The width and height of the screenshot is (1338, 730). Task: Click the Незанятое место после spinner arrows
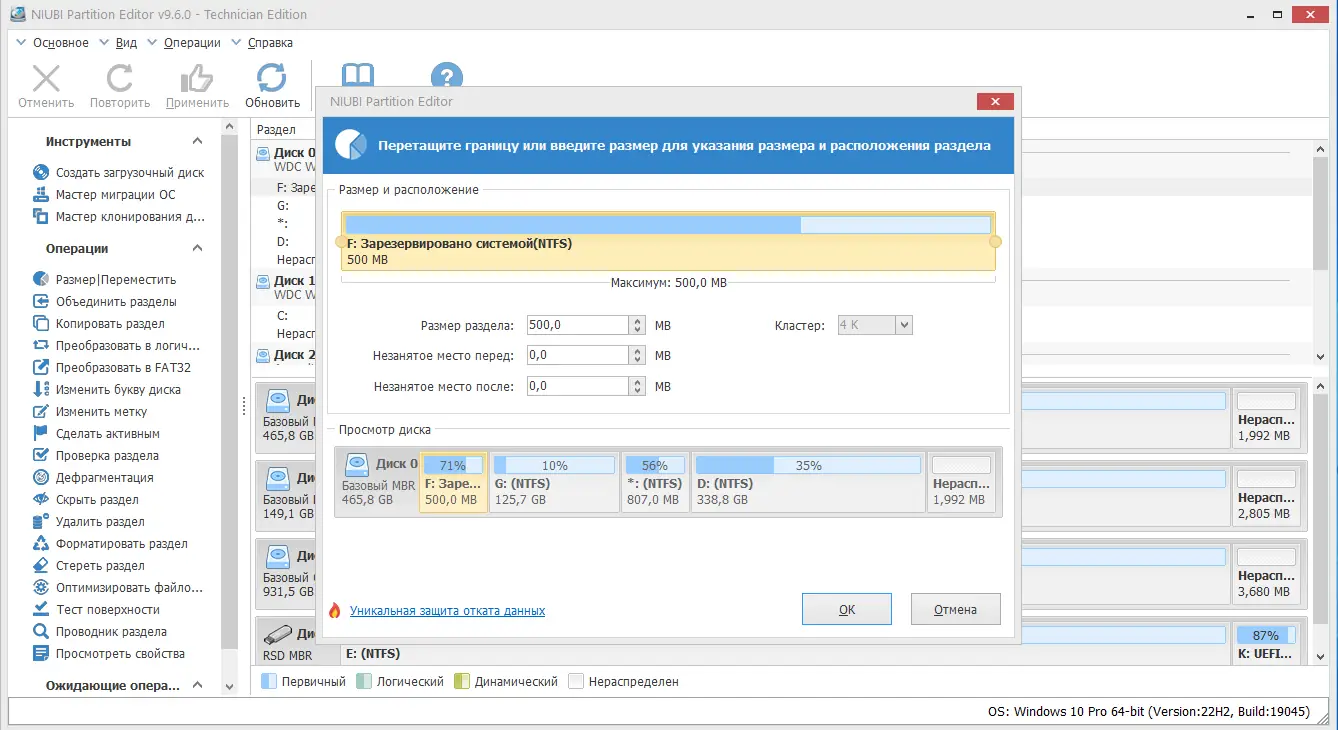click(x=638, y=386)
